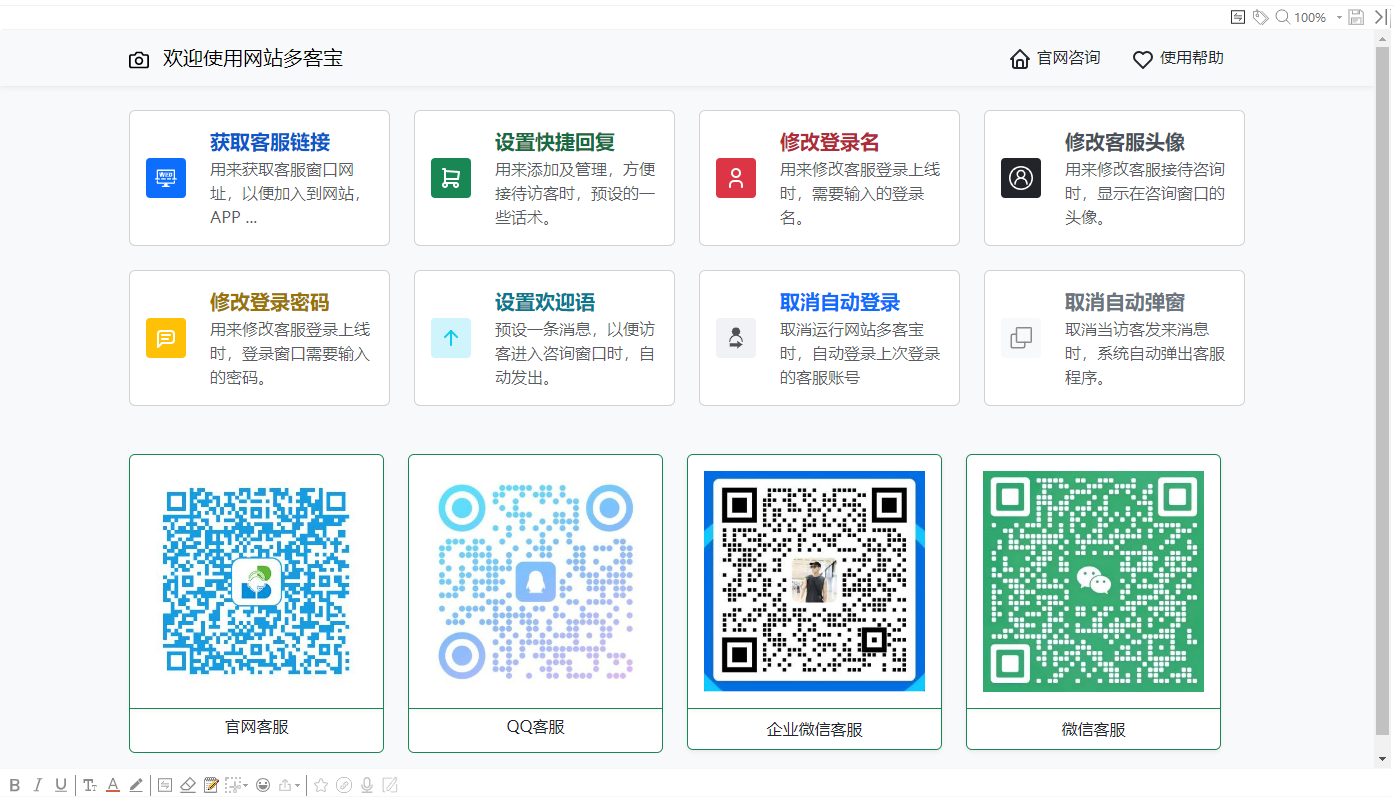Click the blue 获取客服链接 monitor icon
The image size is (1394, 803).
click(x=166, y=178)
